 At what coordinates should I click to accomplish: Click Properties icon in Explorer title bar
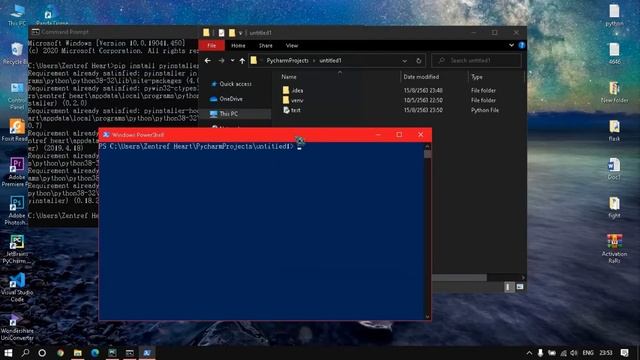[x=221, y=33]
